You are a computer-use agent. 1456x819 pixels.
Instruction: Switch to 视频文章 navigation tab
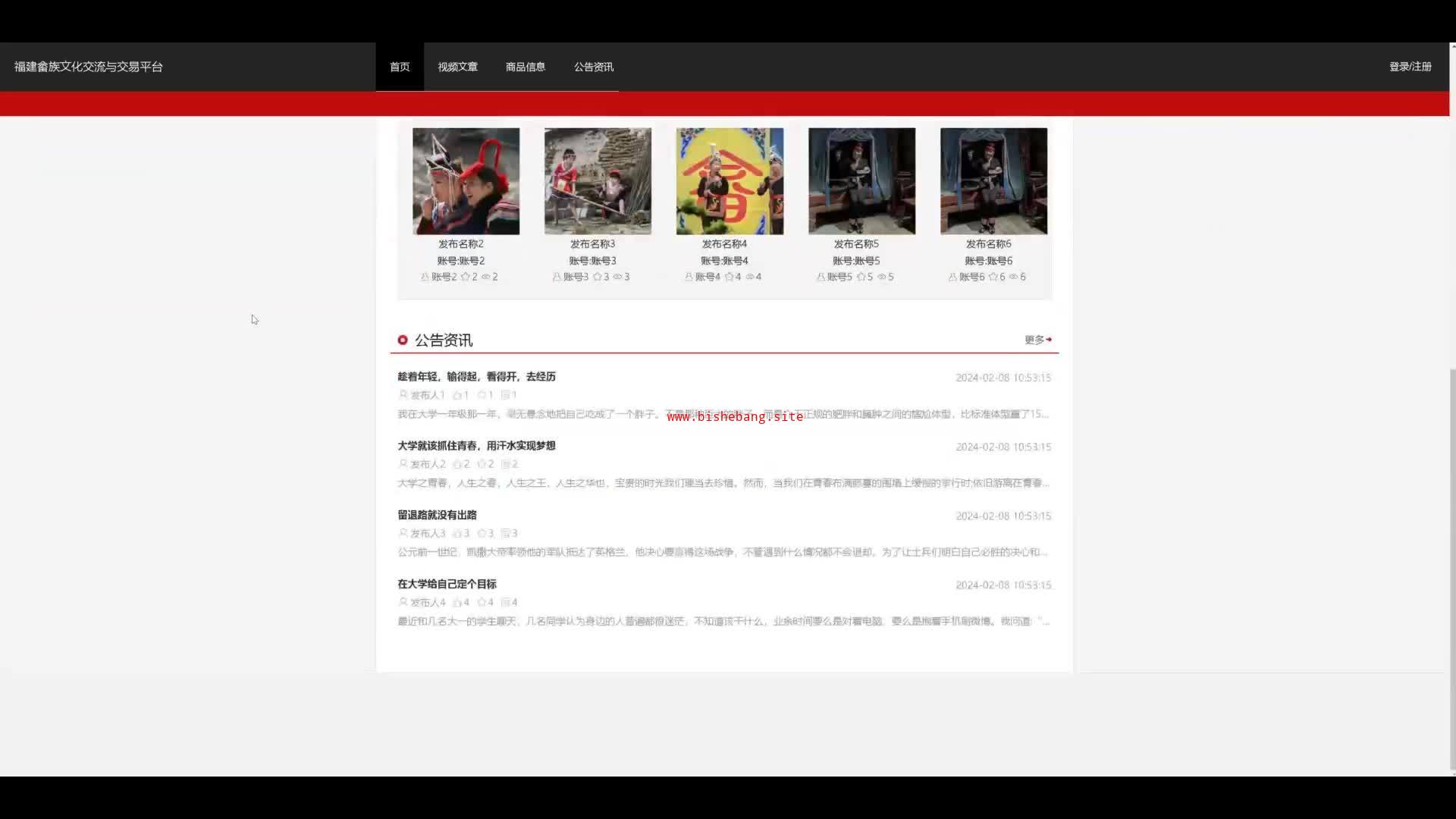click(x=457, y=67)
